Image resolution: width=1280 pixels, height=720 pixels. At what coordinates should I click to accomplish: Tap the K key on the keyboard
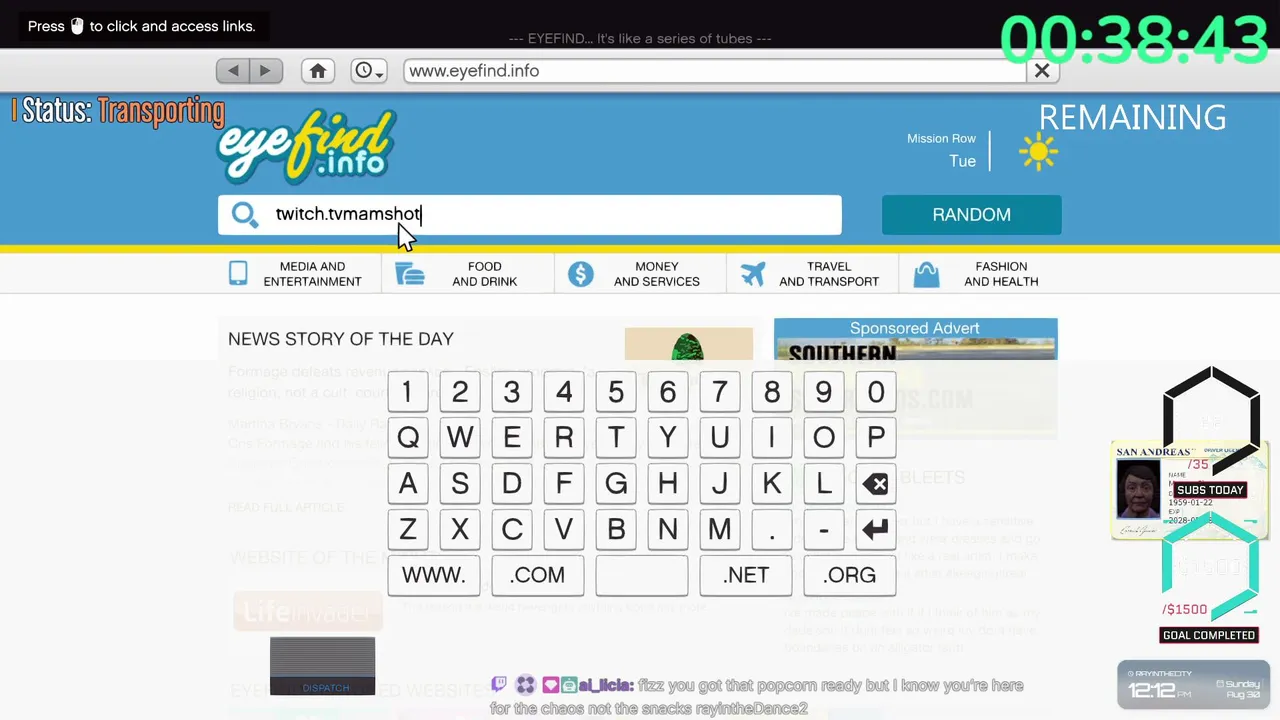pos(771,484)
